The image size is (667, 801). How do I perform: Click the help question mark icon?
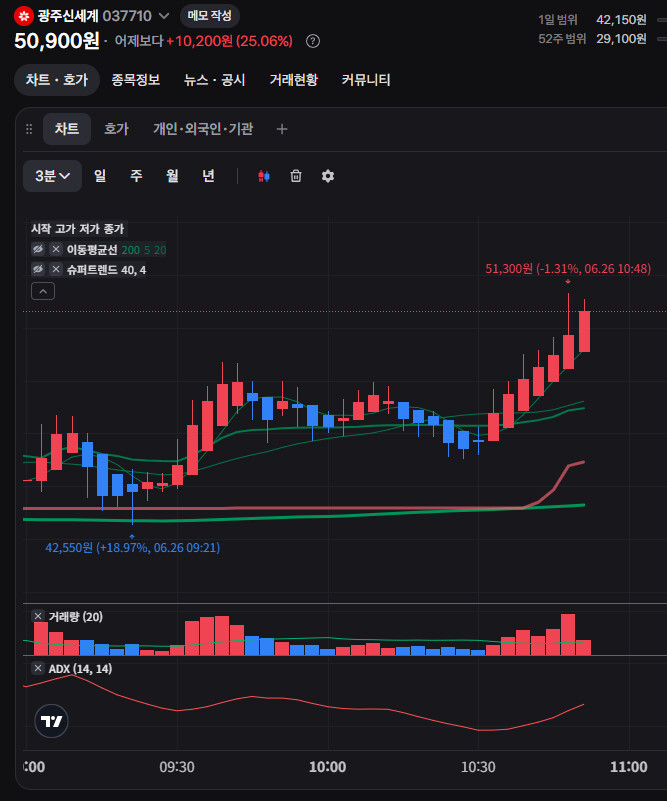[313, 41]
